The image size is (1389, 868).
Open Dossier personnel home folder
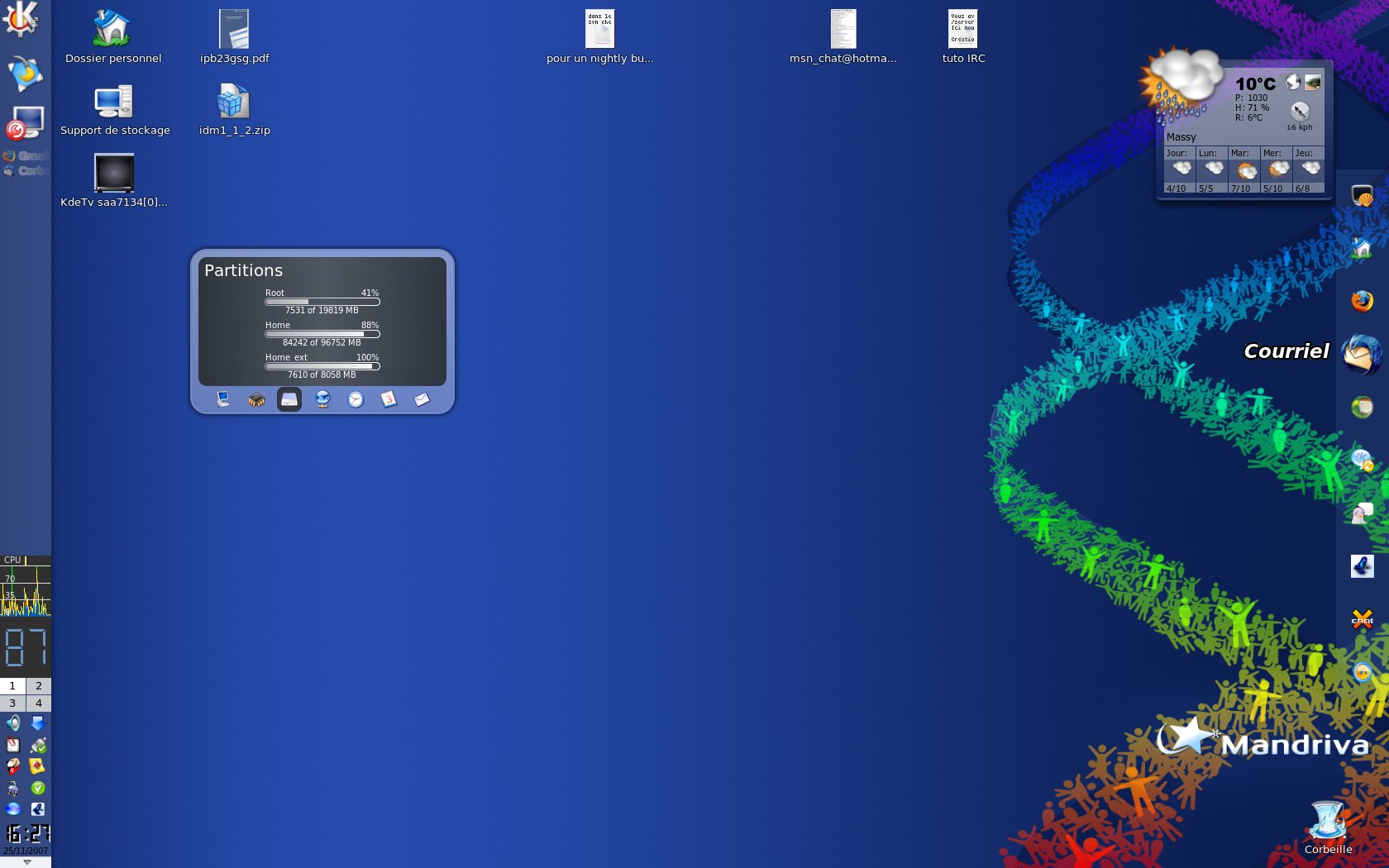tap(112, 30)
